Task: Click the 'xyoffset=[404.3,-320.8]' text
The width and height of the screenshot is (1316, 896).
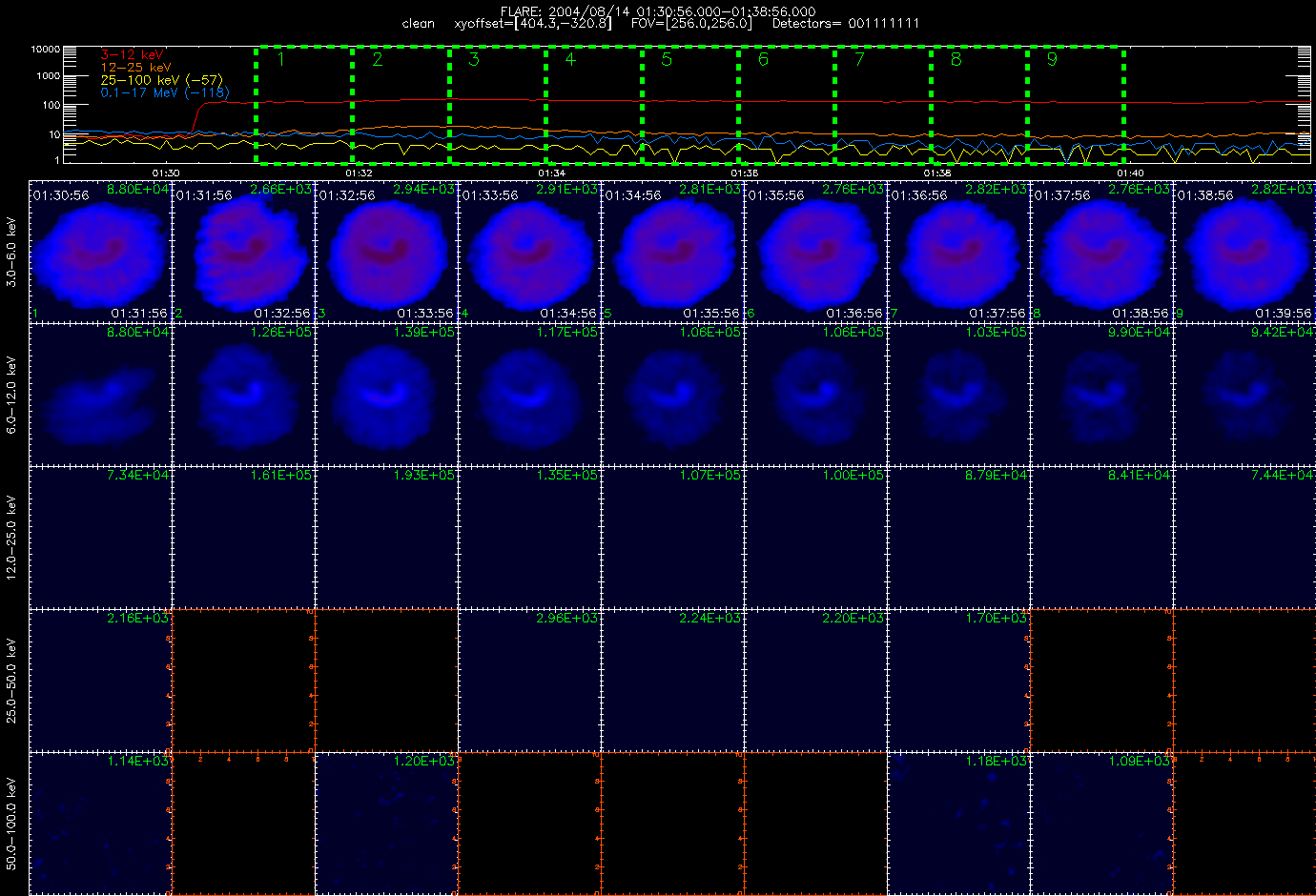Action: click(x=533, y=24)
